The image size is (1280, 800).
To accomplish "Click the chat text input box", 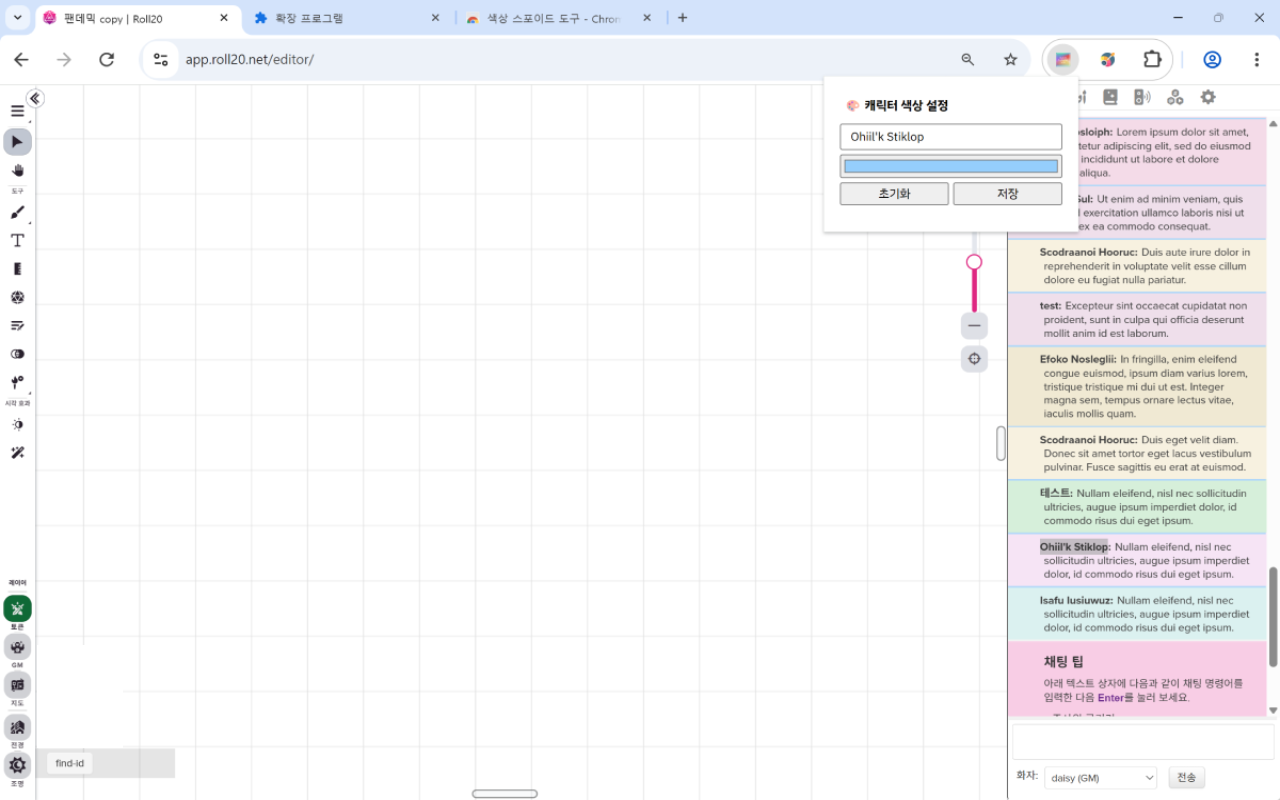I will [x=1143, y=742].
